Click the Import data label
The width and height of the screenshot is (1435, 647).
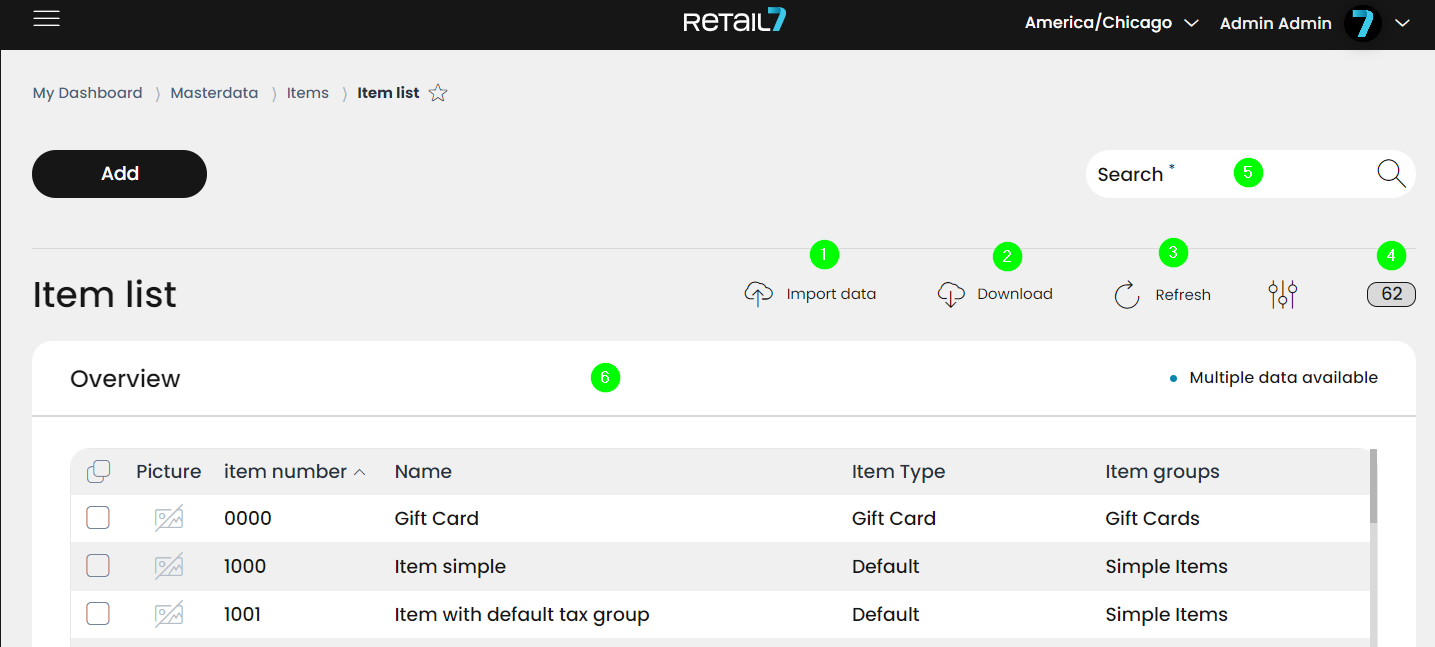(831, 294)
